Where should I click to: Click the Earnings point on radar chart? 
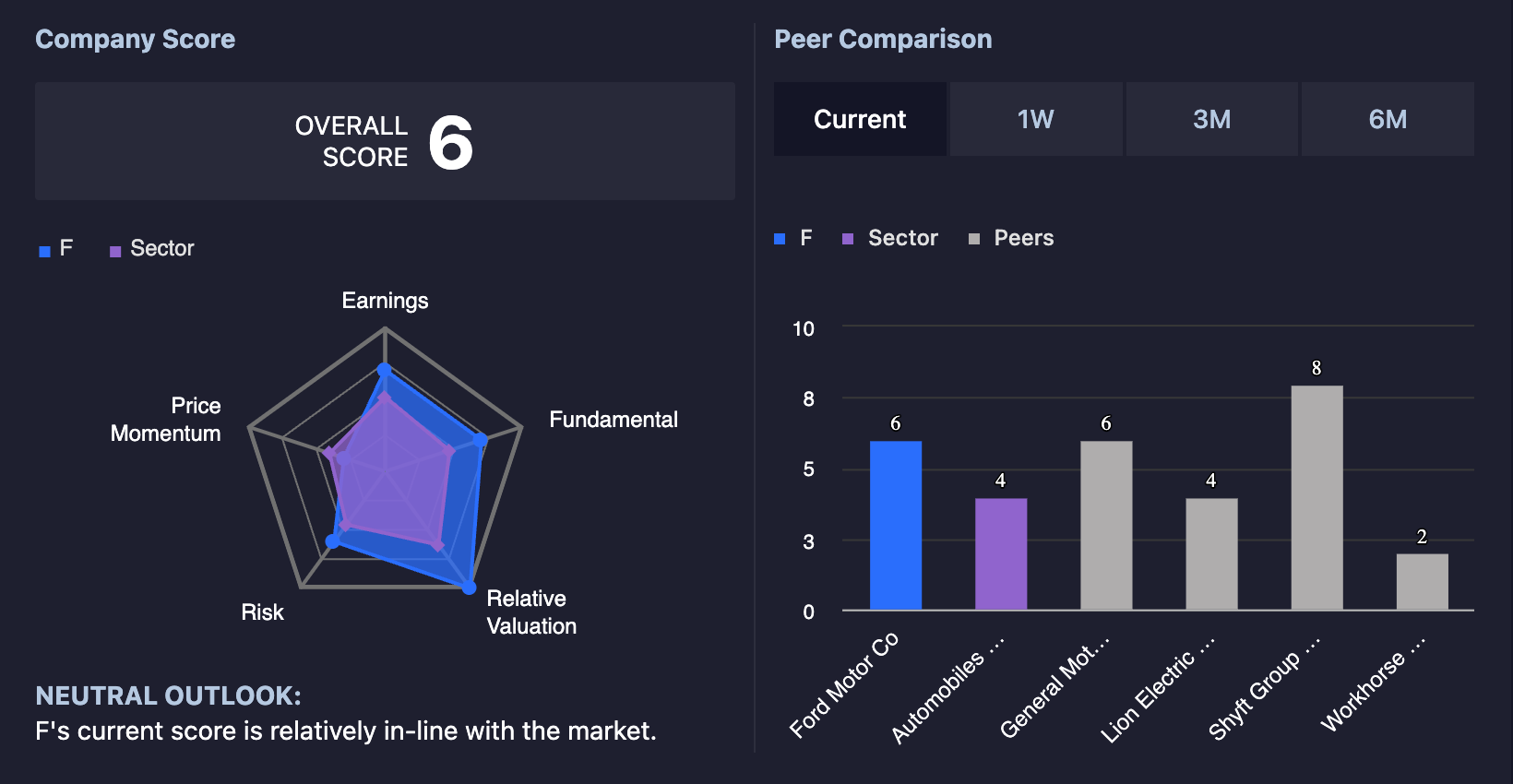pos(385,369)
